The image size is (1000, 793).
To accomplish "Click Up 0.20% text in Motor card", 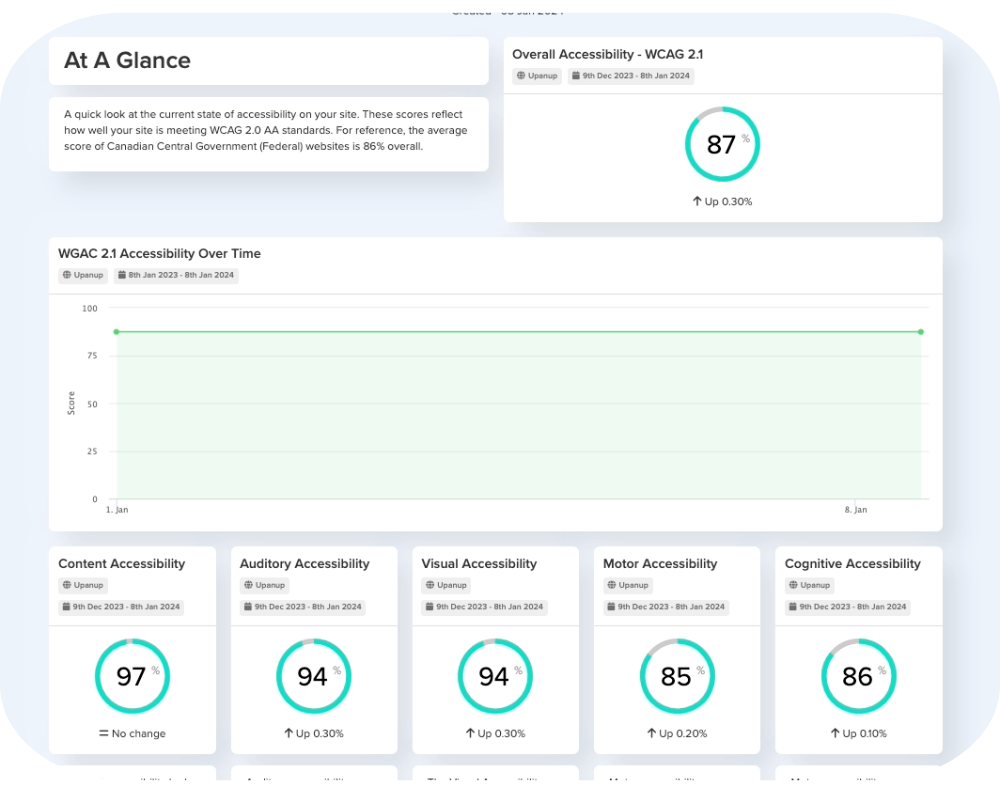I will pos(683,734).
